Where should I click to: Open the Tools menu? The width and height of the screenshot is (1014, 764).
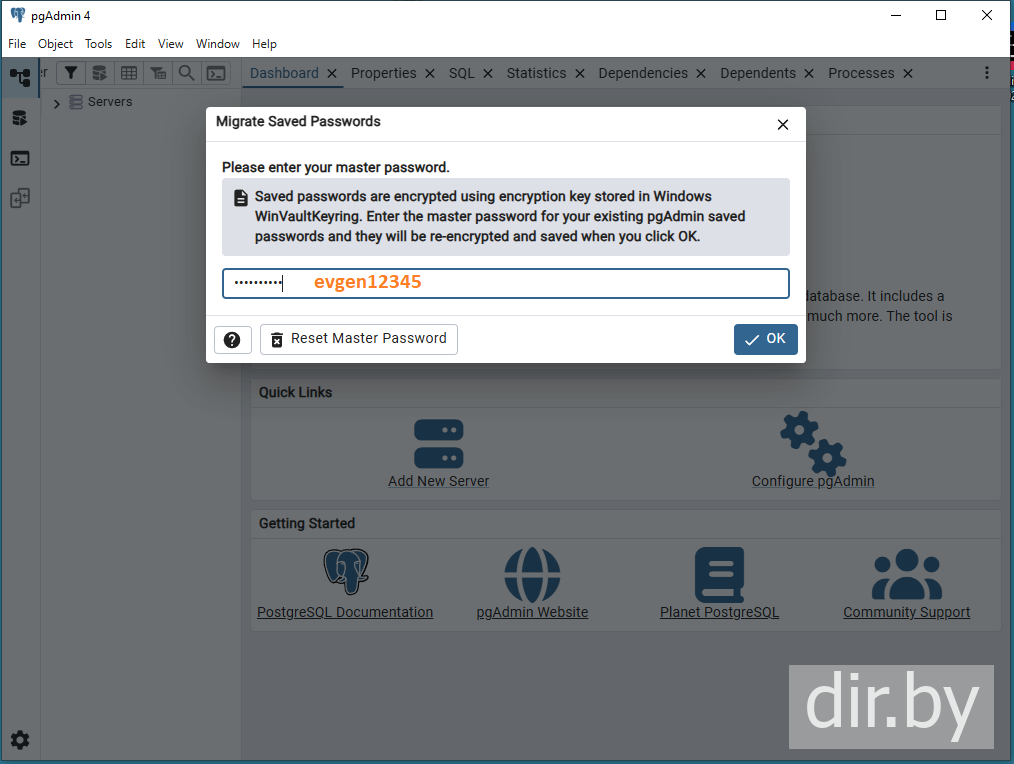click(x=98, y=44)
